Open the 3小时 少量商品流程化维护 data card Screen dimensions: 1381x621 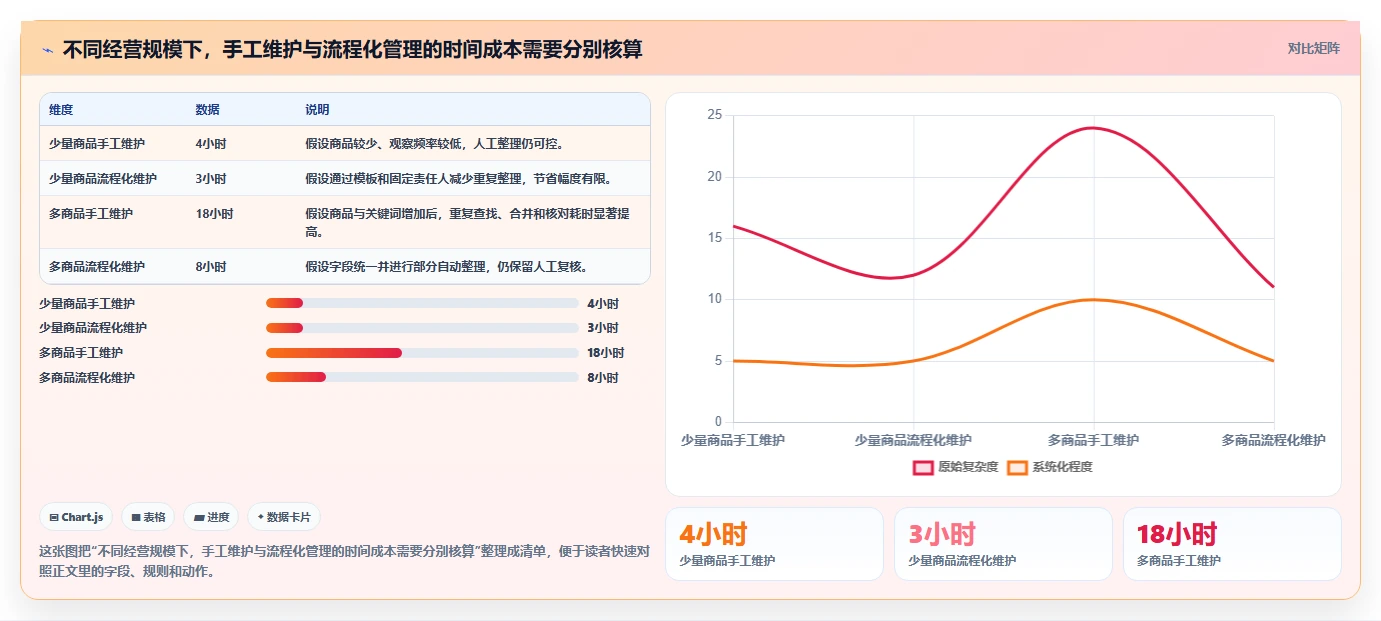click(x=1003, y=544)
